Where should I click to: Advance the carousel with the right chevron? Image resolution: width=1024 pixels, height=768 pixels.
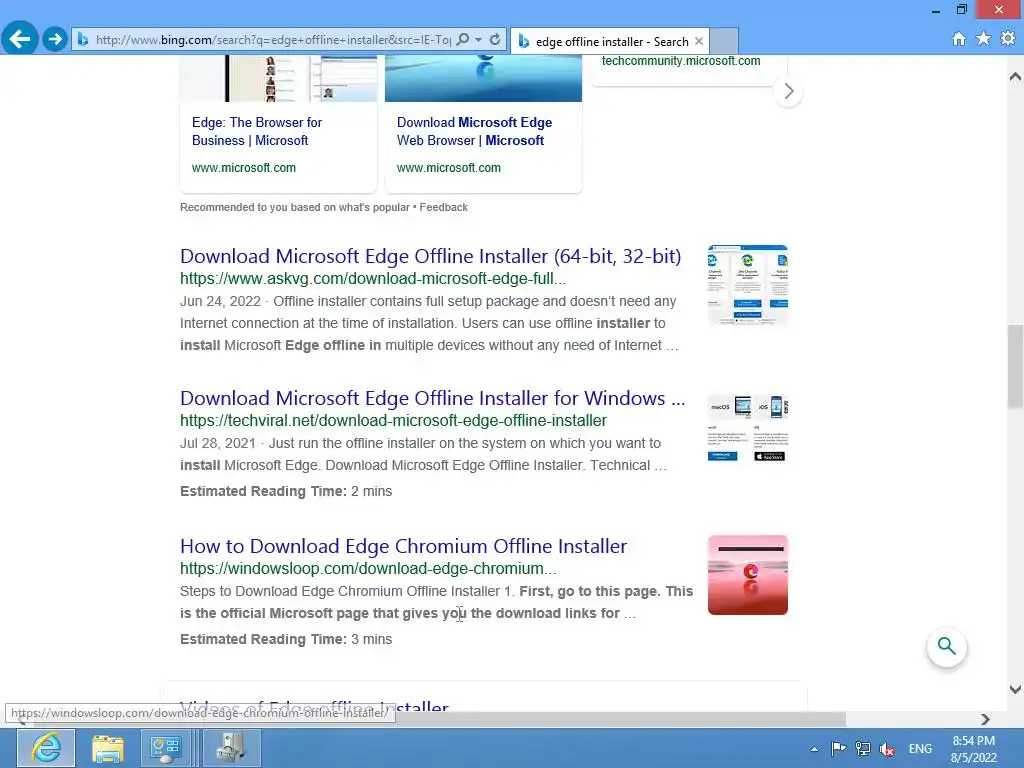(x=788, y=91)
